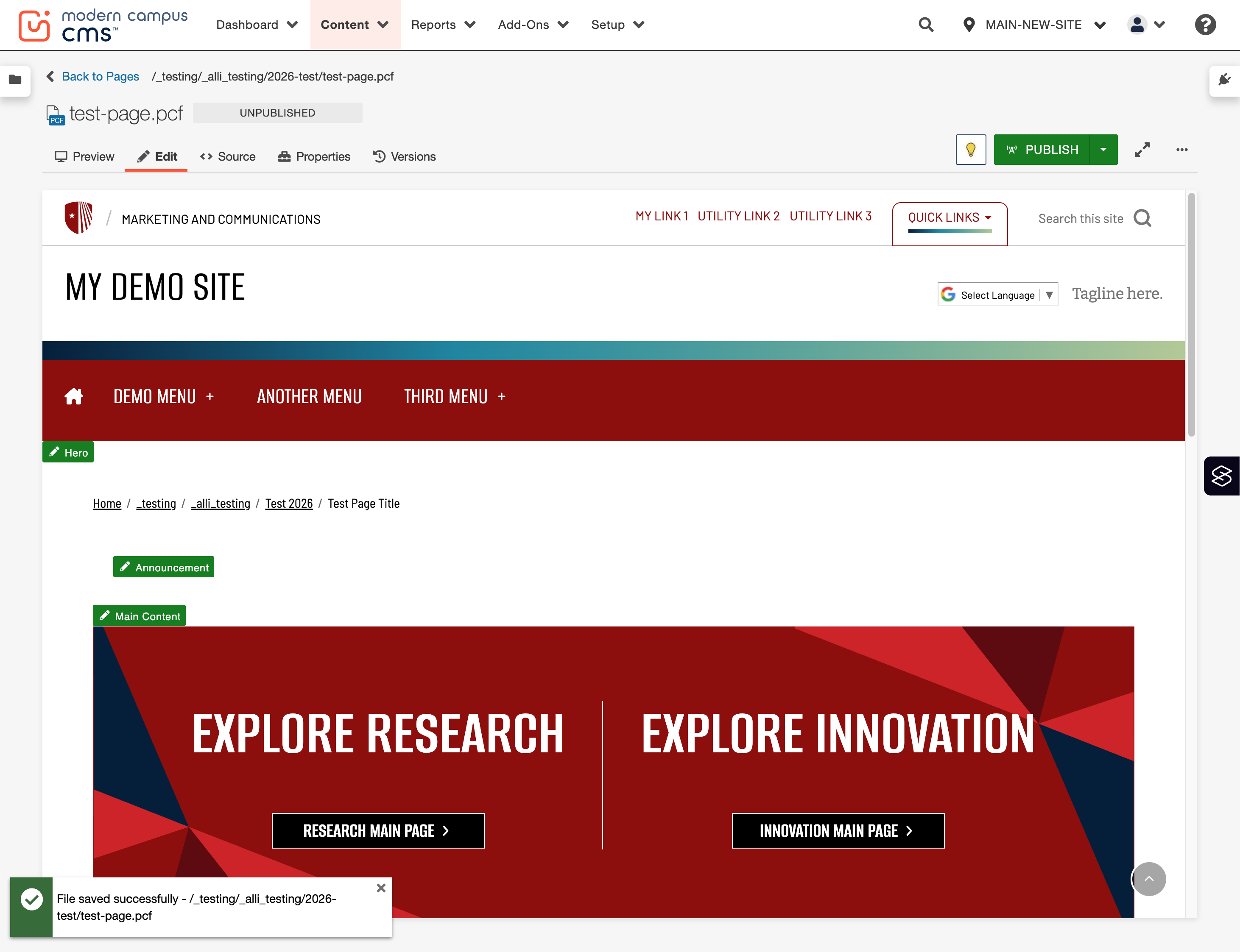The height and width of the screenshot is (952, 1240).
Task: Click the university shield logo
Action: (x=78, y=217)
